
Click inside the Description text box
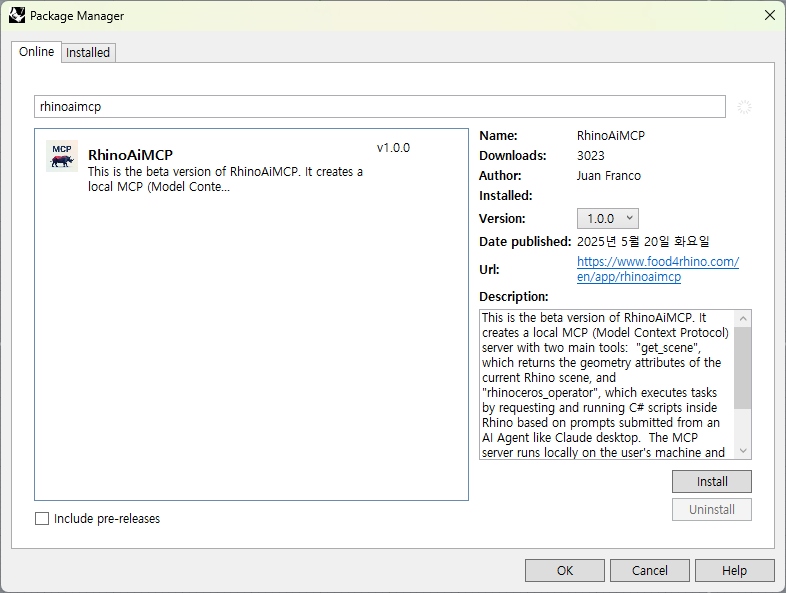[607, 384]
